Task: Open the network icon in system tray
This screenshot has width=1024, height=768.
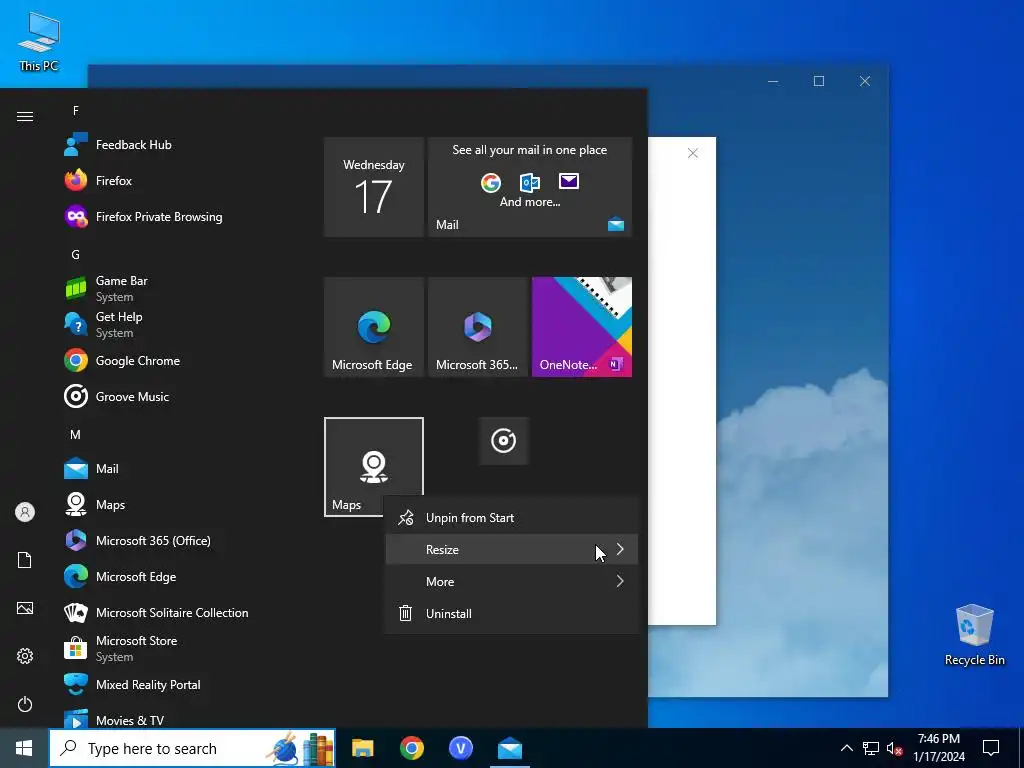Action: click(x=871, y=748)
